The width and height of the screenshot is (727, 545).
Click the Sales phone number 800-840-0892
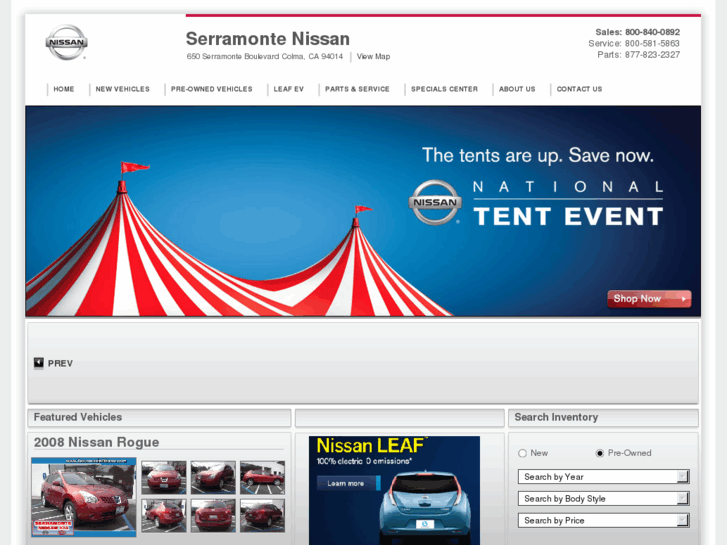[x=652, y=32]
